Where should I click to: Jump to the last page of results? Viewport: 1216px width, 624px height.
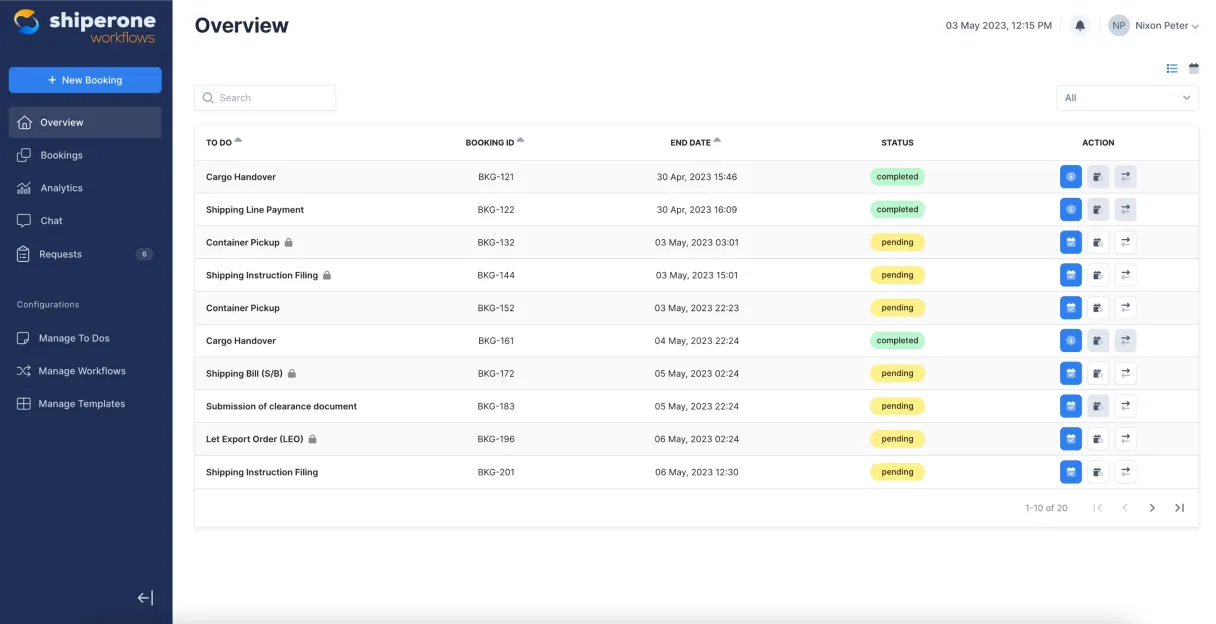point(1179,508)
